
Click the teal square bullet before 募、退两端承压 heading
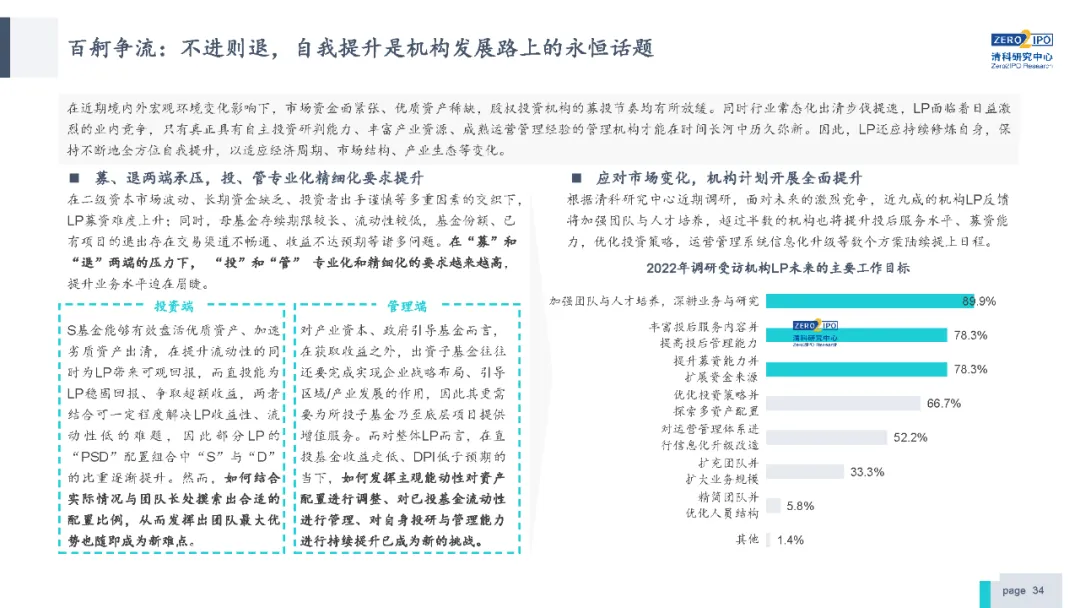(x=73, y=180)
